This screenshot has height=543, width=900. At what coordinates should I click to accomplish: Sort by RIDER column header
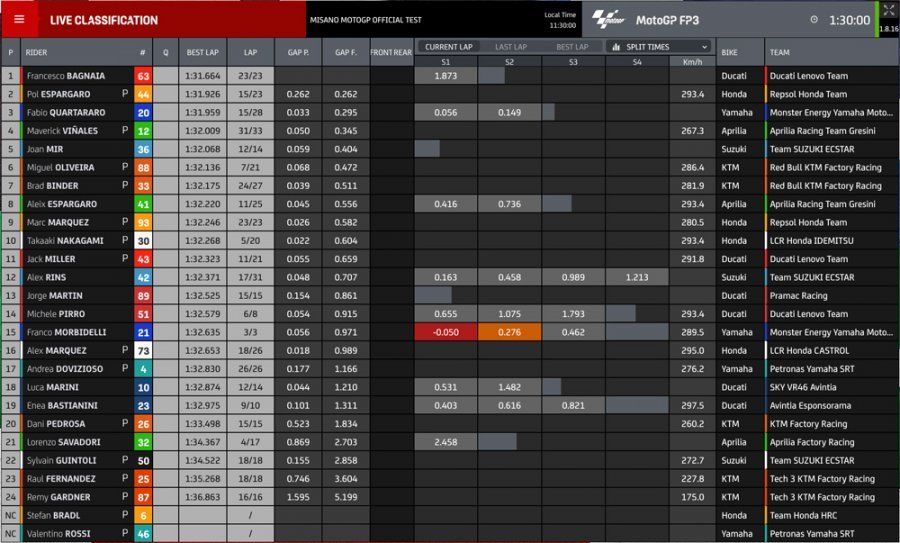point(36,52)
